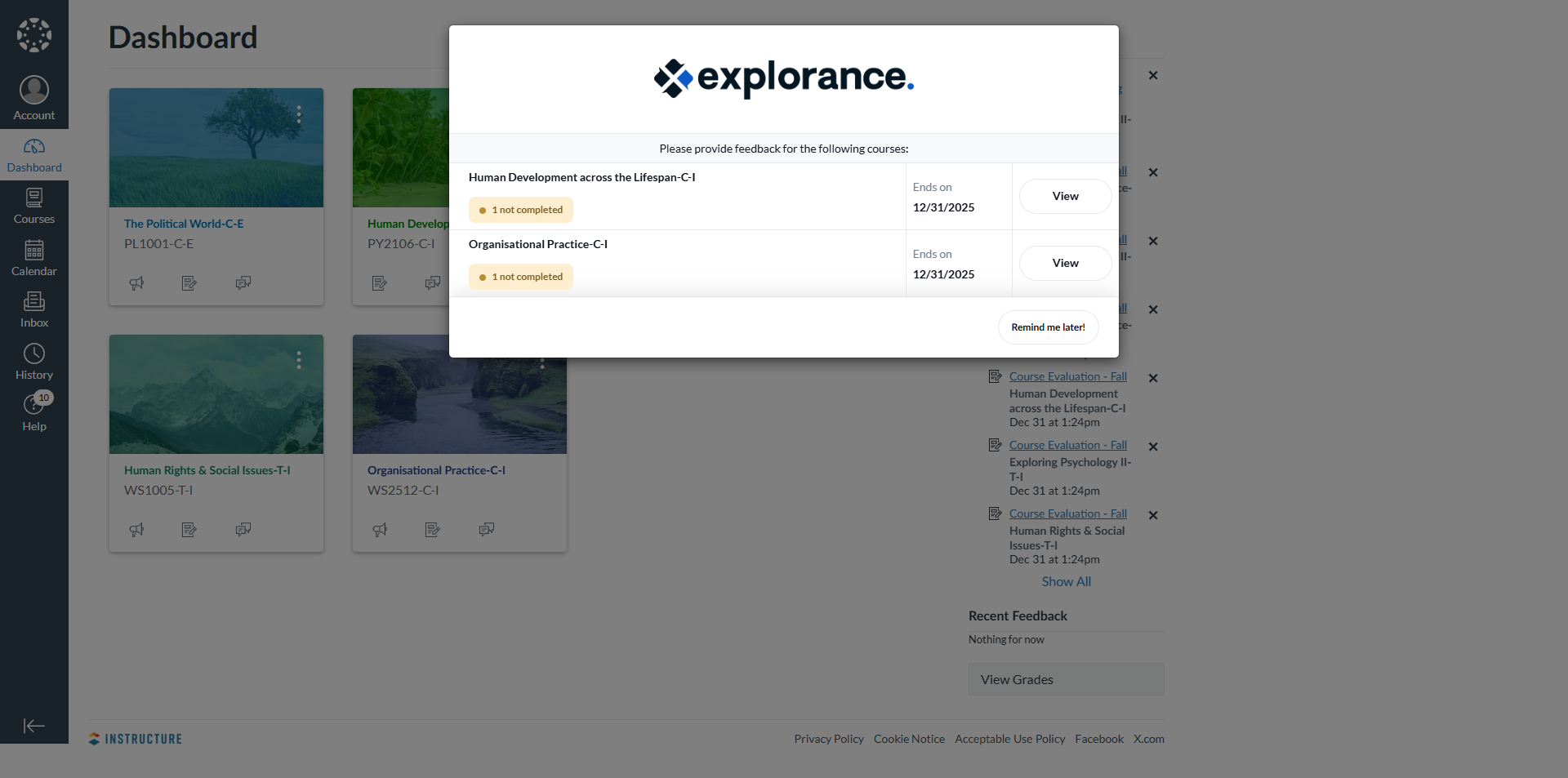Open Assignments icon on the PY2106-C-I card

380,283
